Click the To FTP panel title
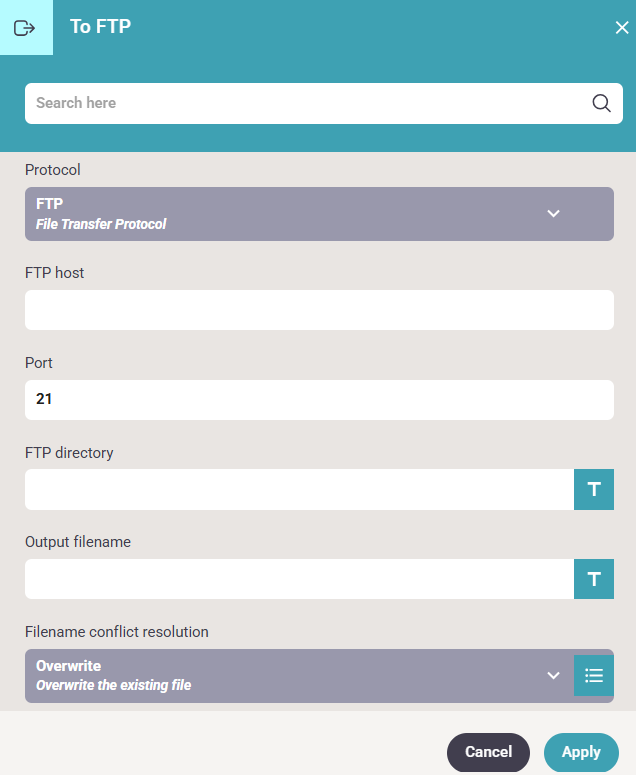 [100, 27]
